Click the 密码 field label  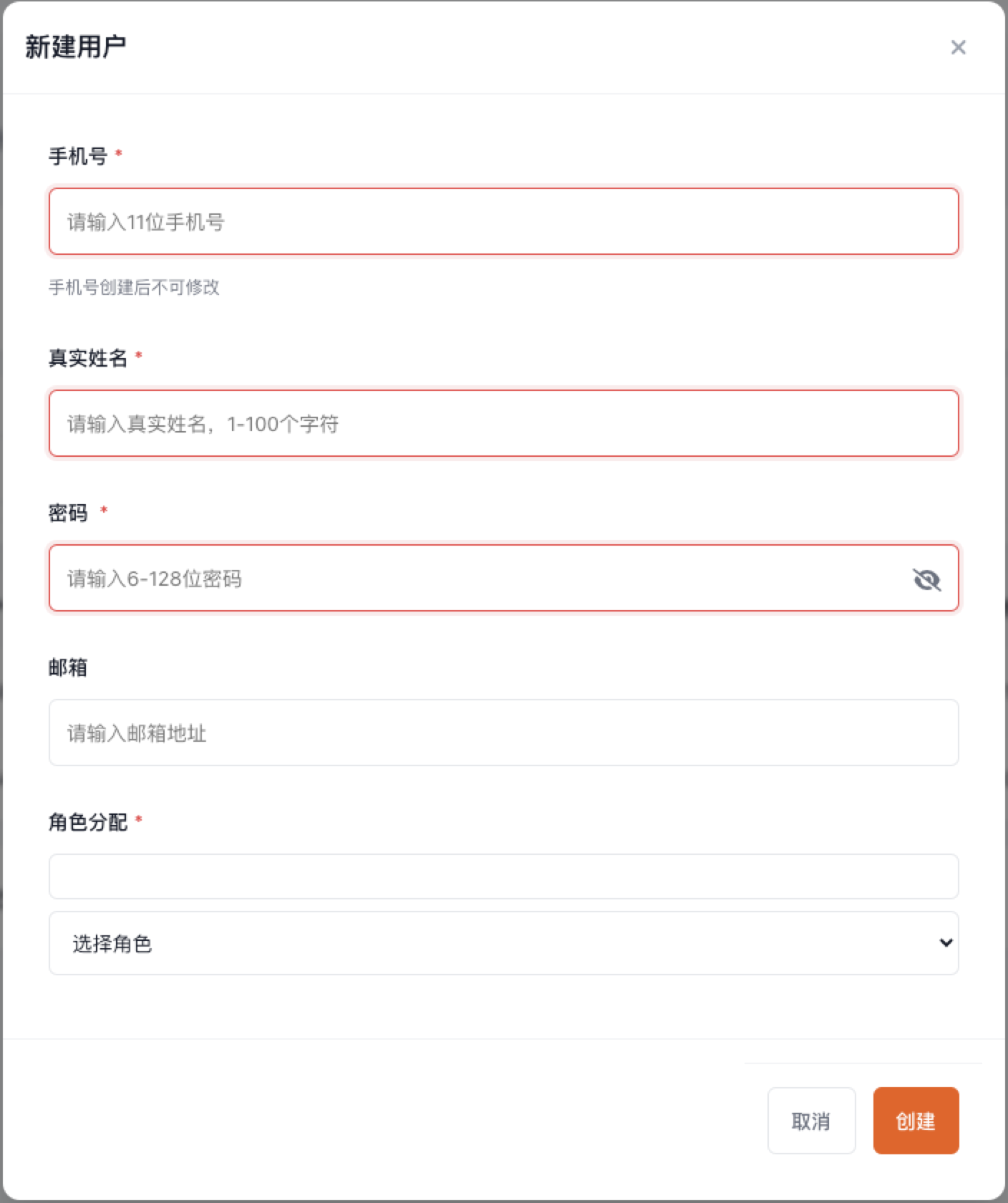[x=68, y=513]
